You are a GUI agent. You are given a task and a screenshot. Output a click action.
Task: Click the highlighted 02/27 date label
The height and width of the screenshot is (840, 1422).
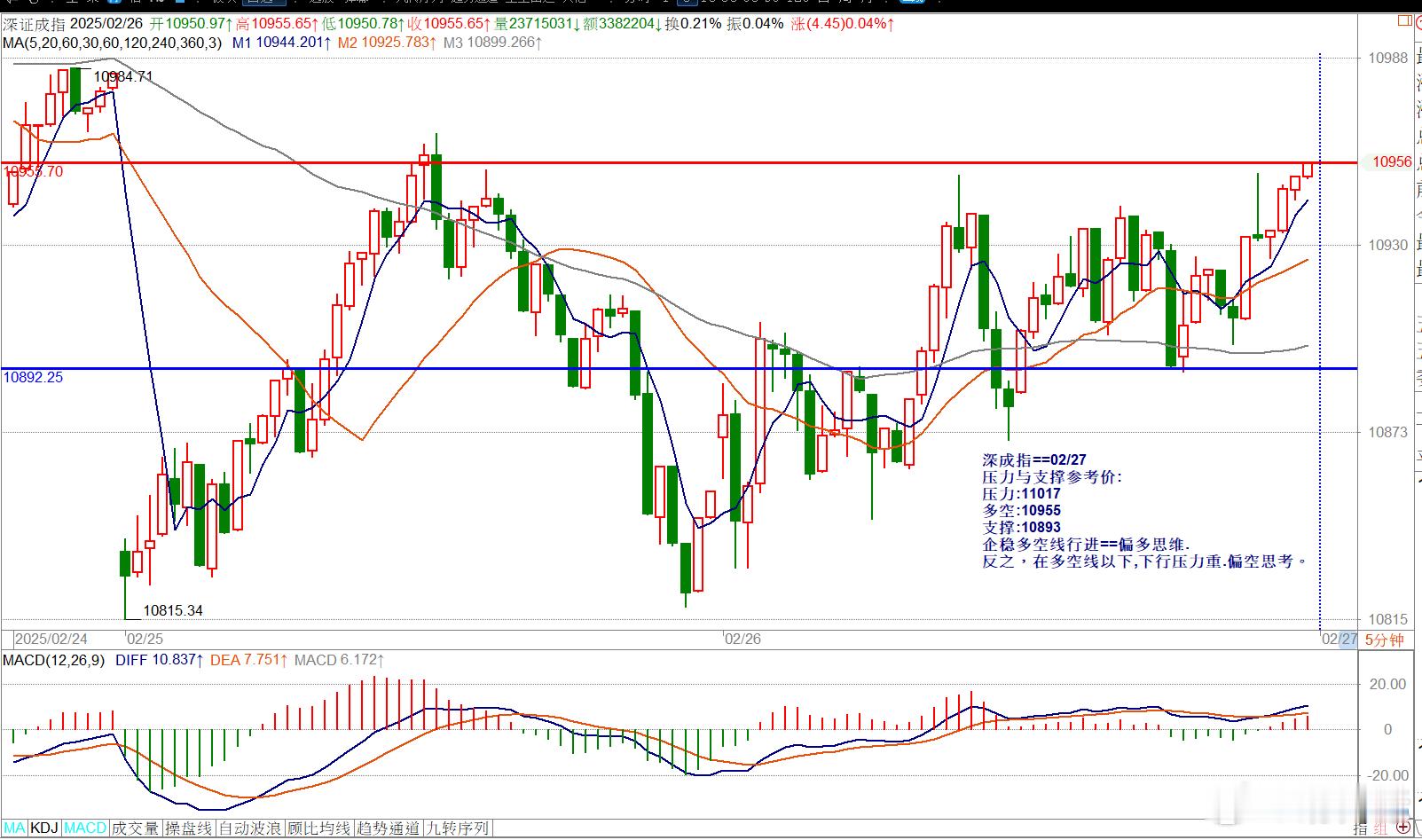click(x=1339, y=640)
